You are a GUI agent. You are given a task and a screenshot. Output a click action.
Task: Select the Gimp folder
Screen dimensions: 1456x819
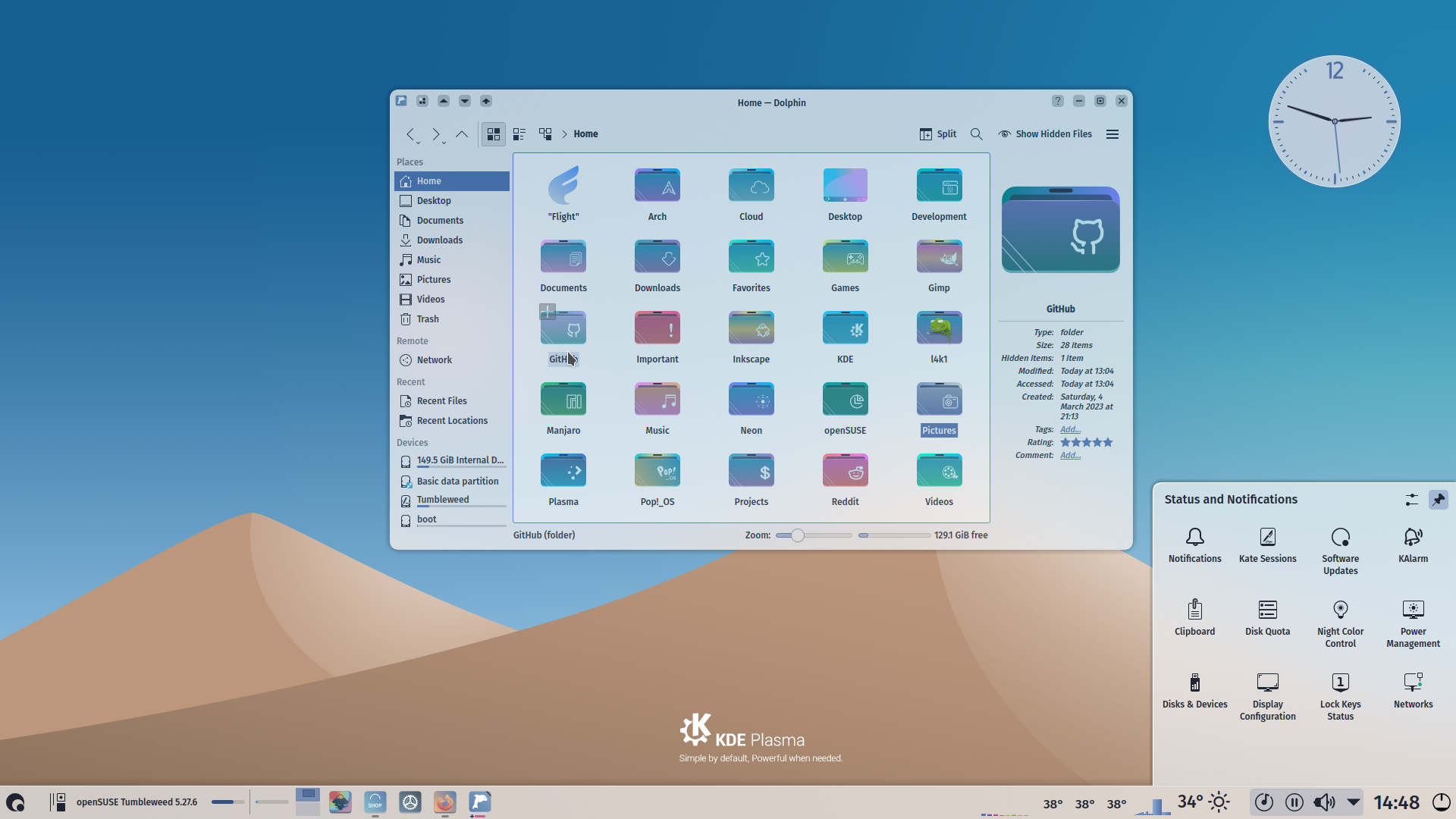[x=939, y=265]
